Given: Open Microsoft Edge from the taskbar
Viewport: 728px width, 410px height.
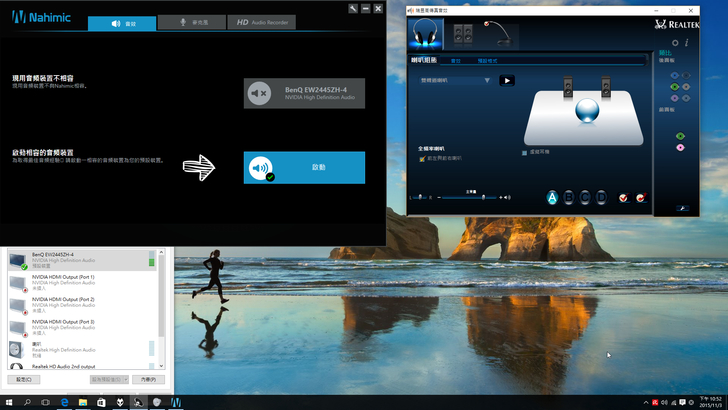Looking at the screenshot, I should 63,401.
